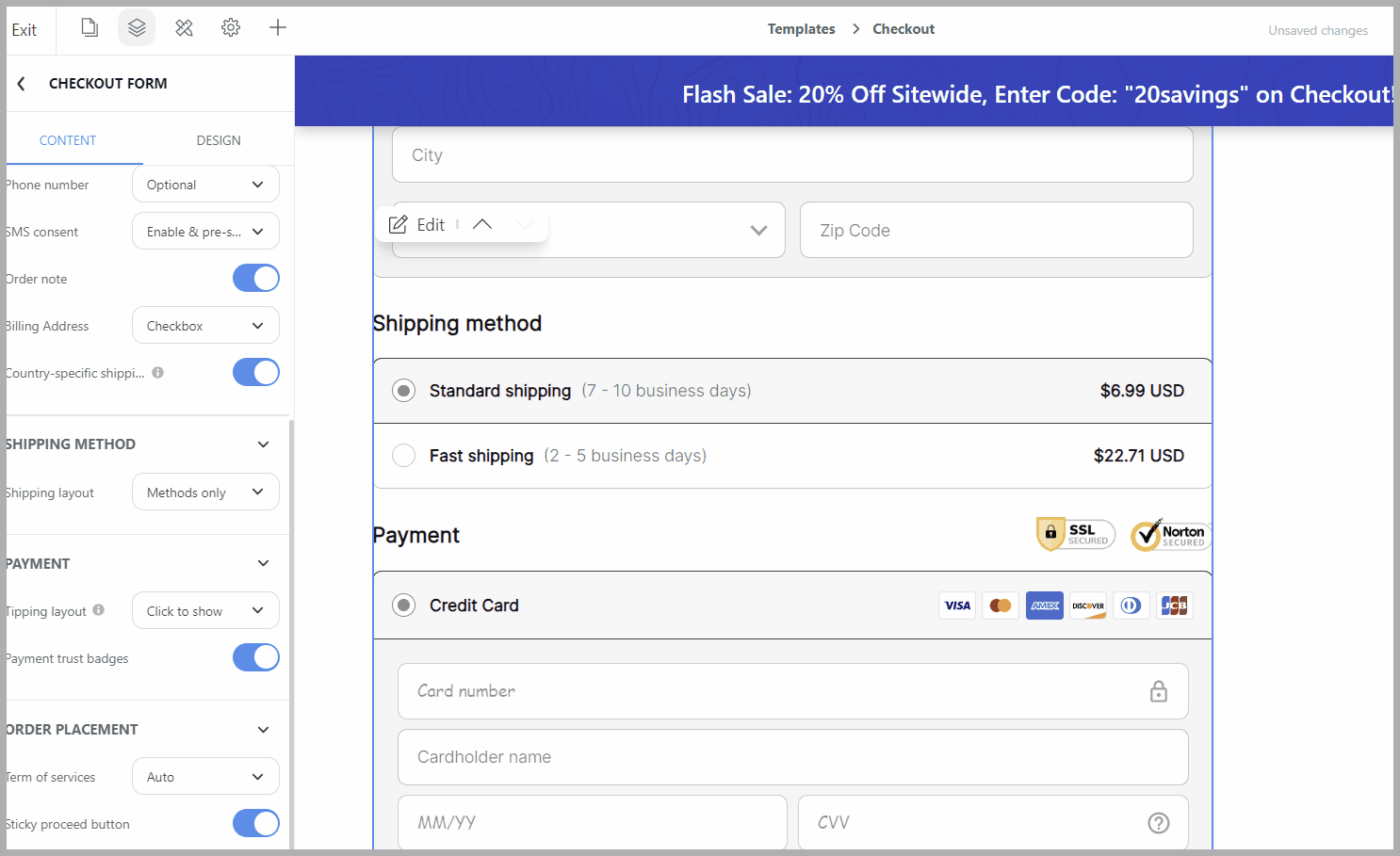The image size is (1400, 856).
Task: Select the Content tab
Action: (x=68, y=140)
